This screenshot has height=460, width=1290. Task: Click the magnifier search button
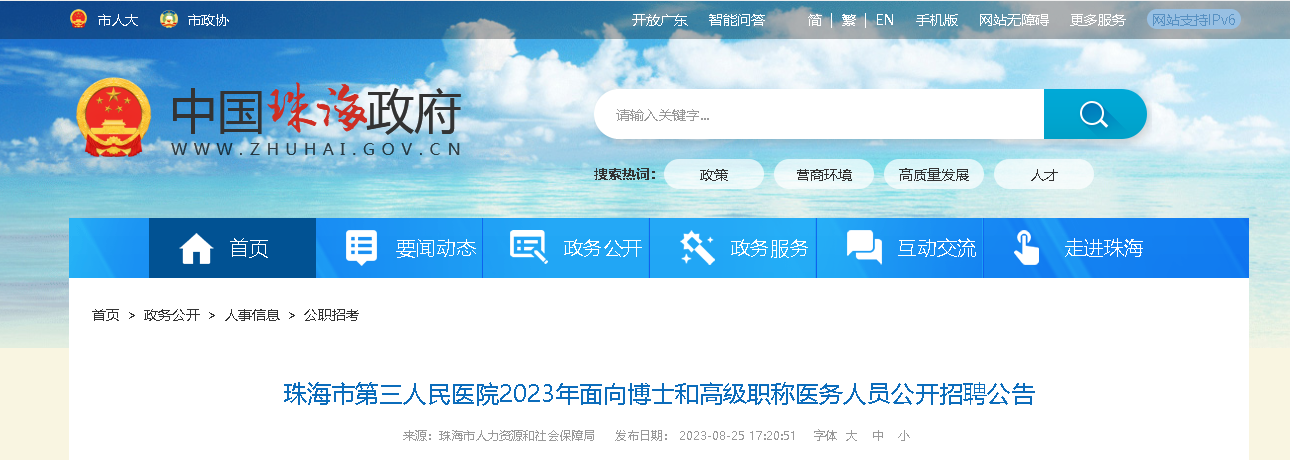(x=1094, y=114)
